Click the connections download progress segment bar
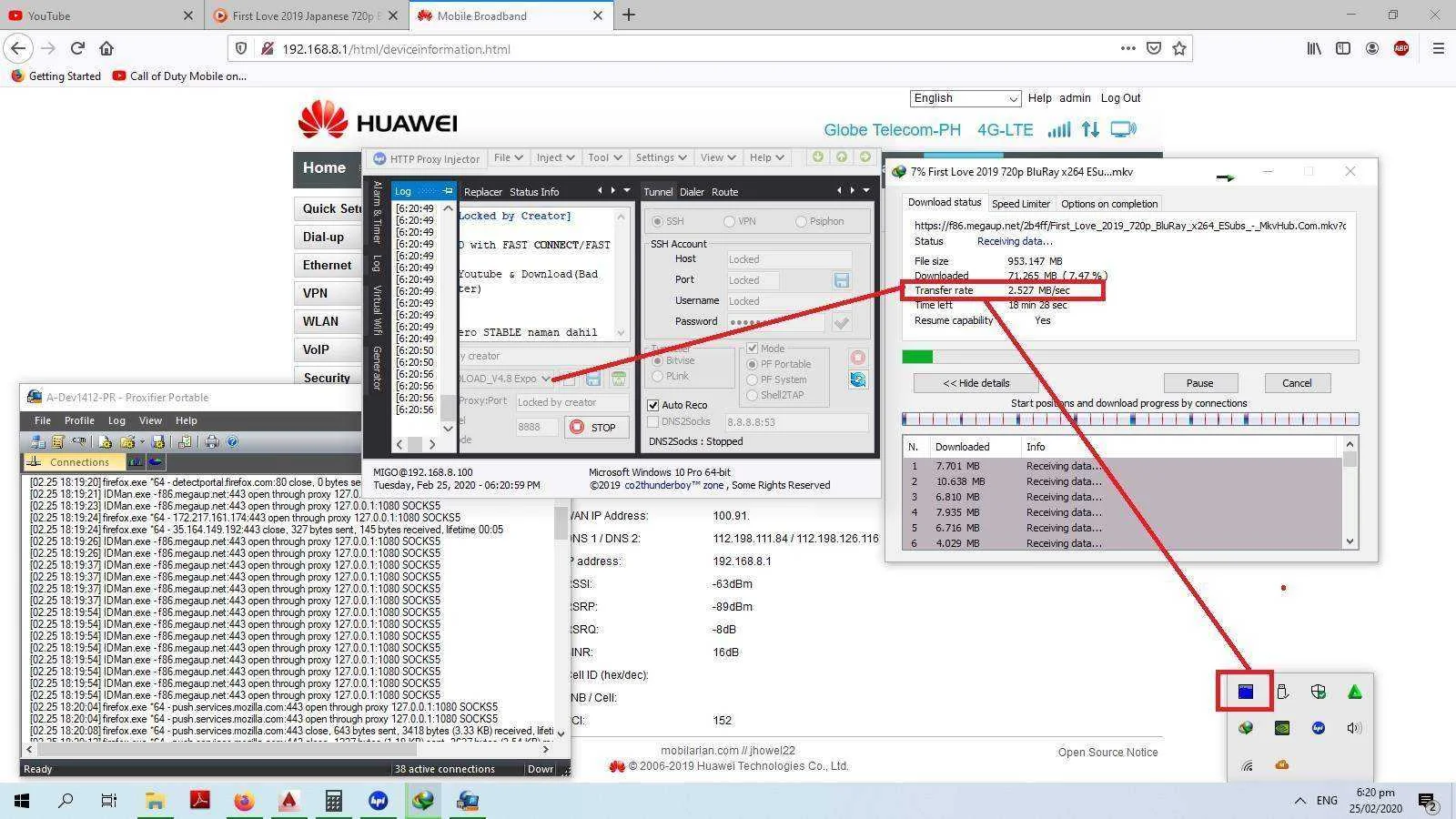Screen dimensions: 1456x819 click(1130, 420)
